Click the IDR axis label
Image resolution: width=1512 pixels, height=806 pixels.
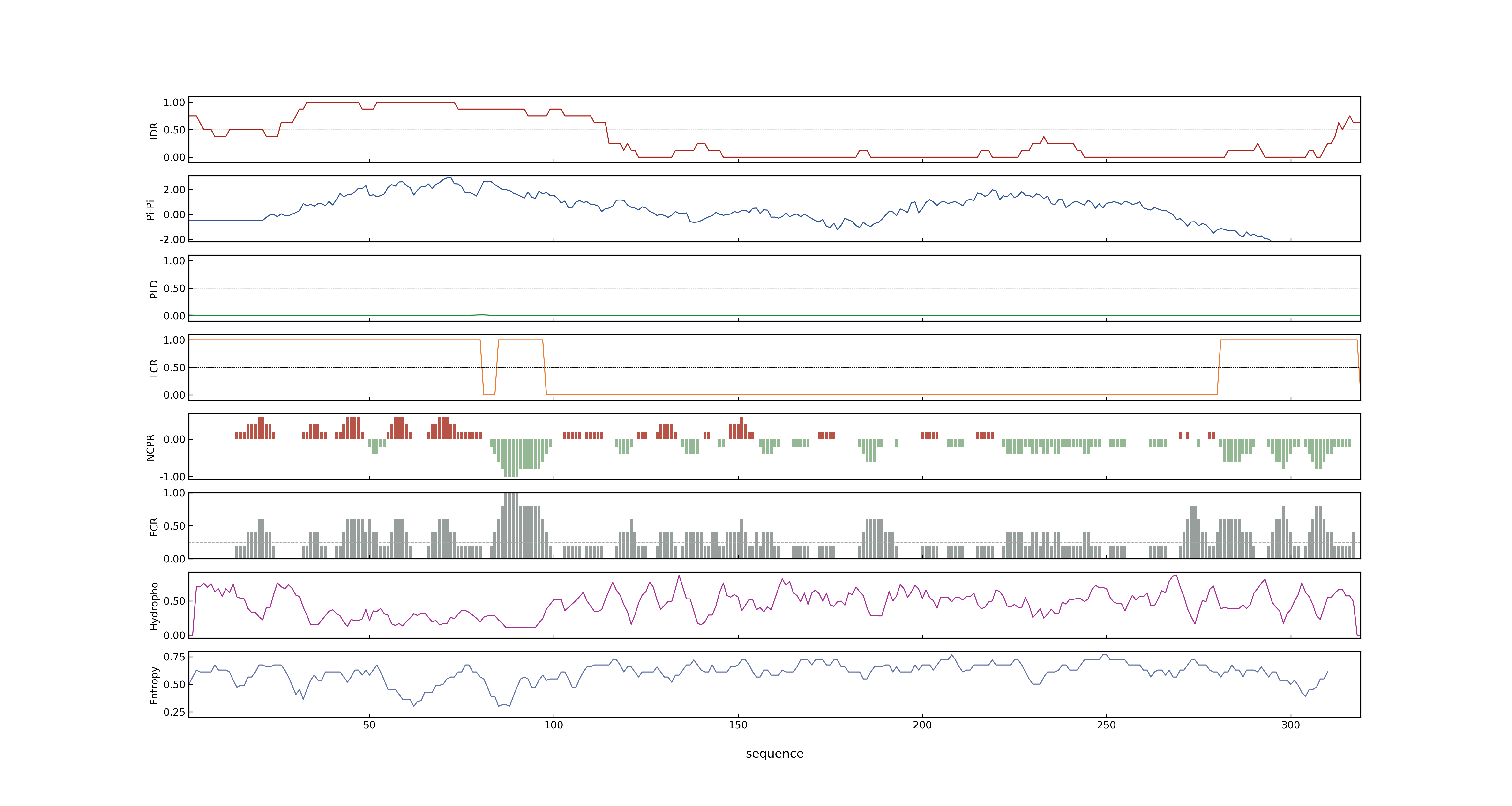[154, 130]
